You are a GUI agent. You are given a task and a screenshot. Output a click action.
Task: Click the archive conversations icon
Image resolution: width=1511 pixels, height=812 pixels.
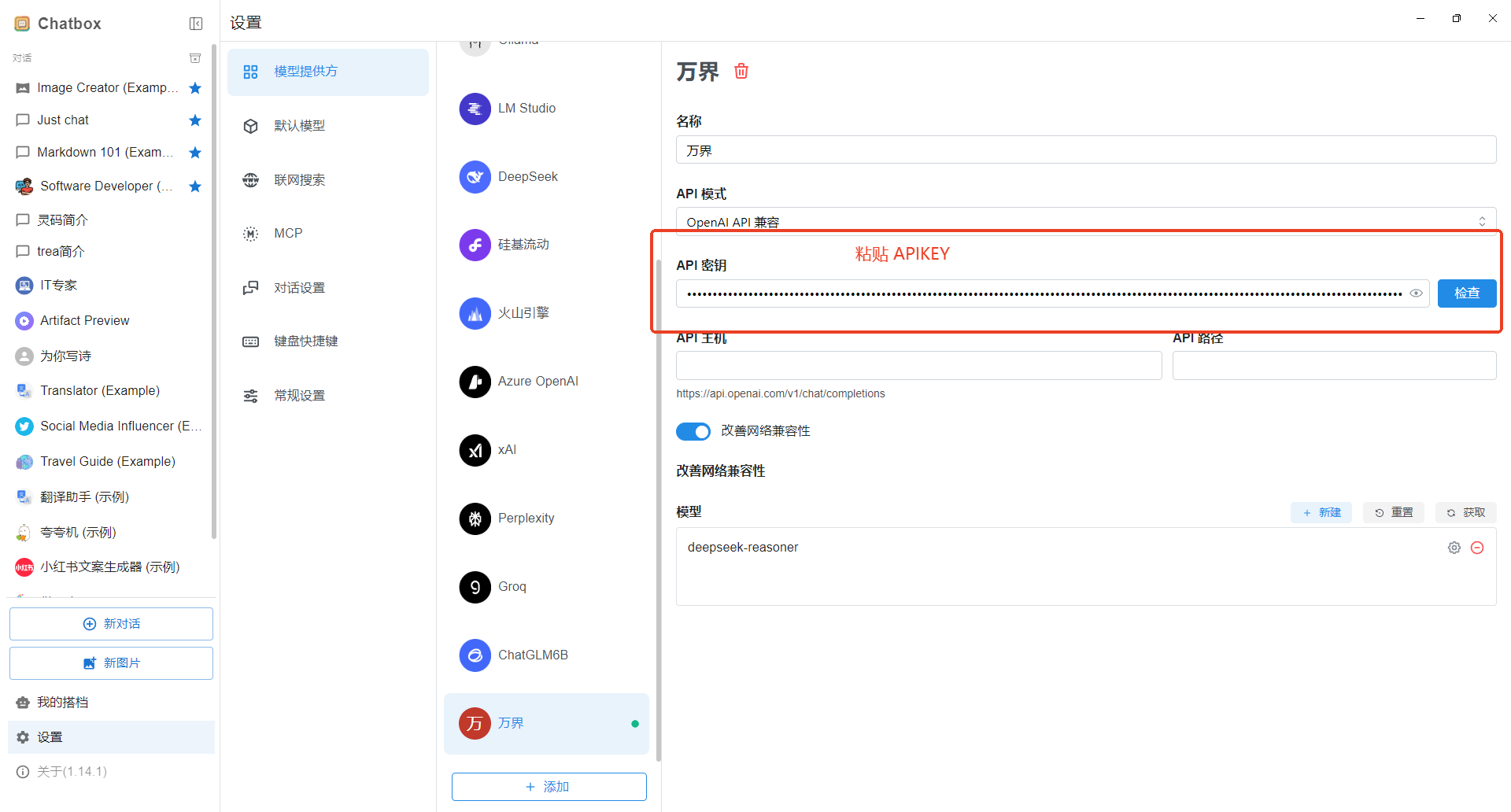point(195,58)
